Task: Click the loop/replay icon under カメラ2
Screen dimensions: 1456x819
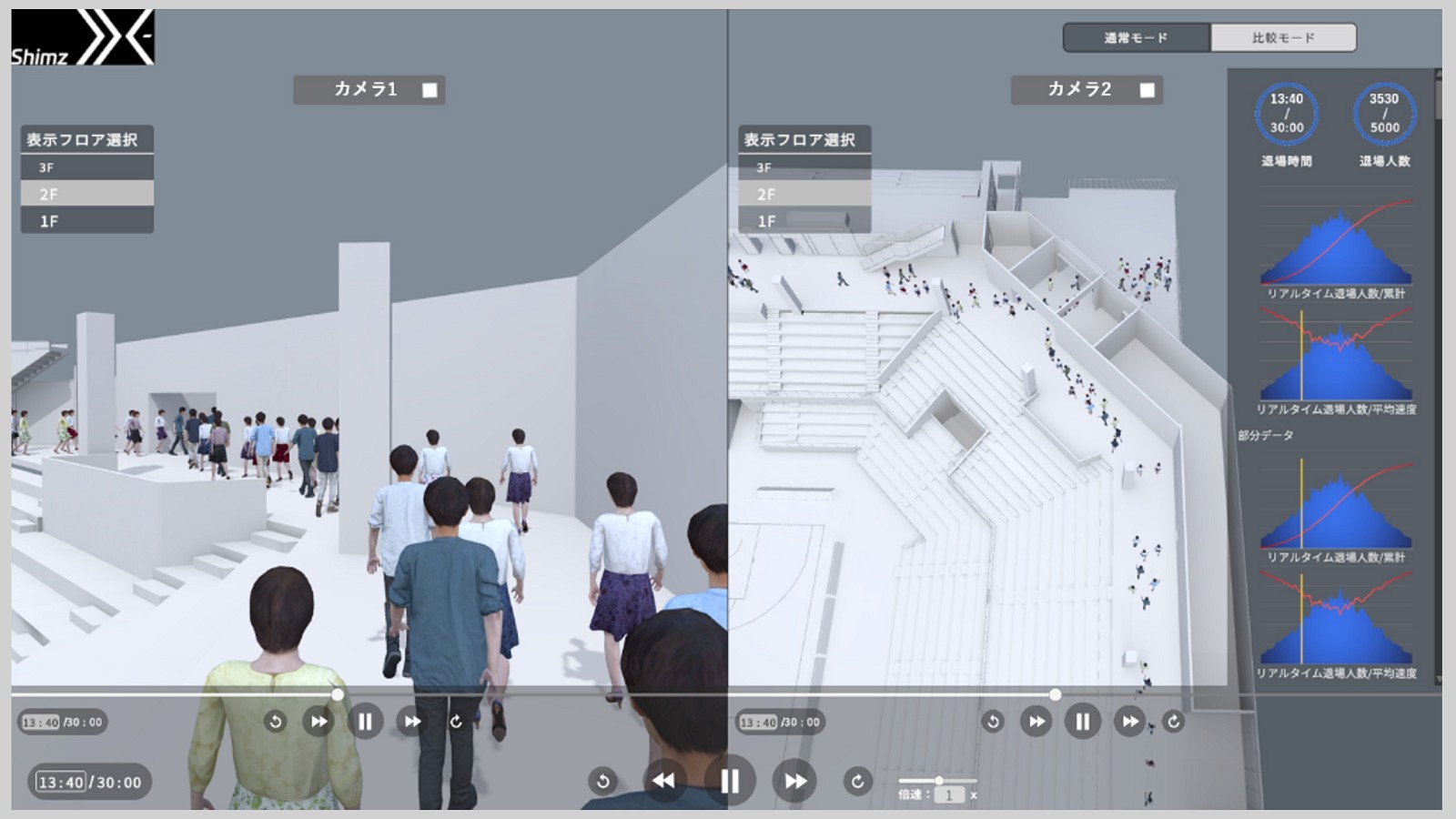Action: pos(1175,722)
